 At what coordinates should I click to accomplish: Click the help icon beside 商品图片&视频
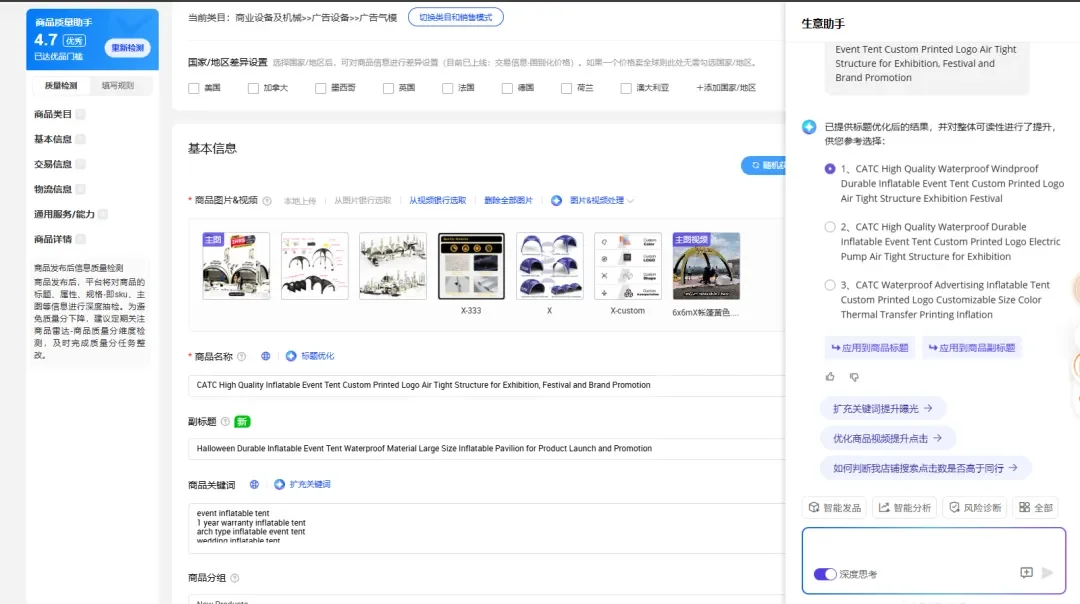point(267,201)
